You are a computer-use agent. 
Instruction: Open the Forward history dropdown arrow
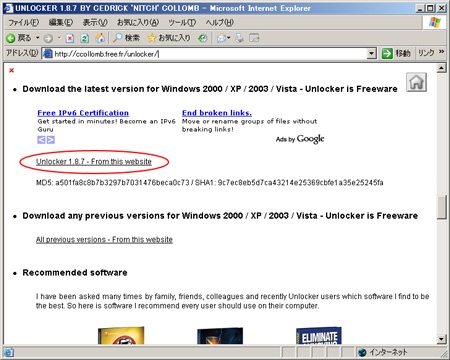pyautogui.click(x=59, y=38)
